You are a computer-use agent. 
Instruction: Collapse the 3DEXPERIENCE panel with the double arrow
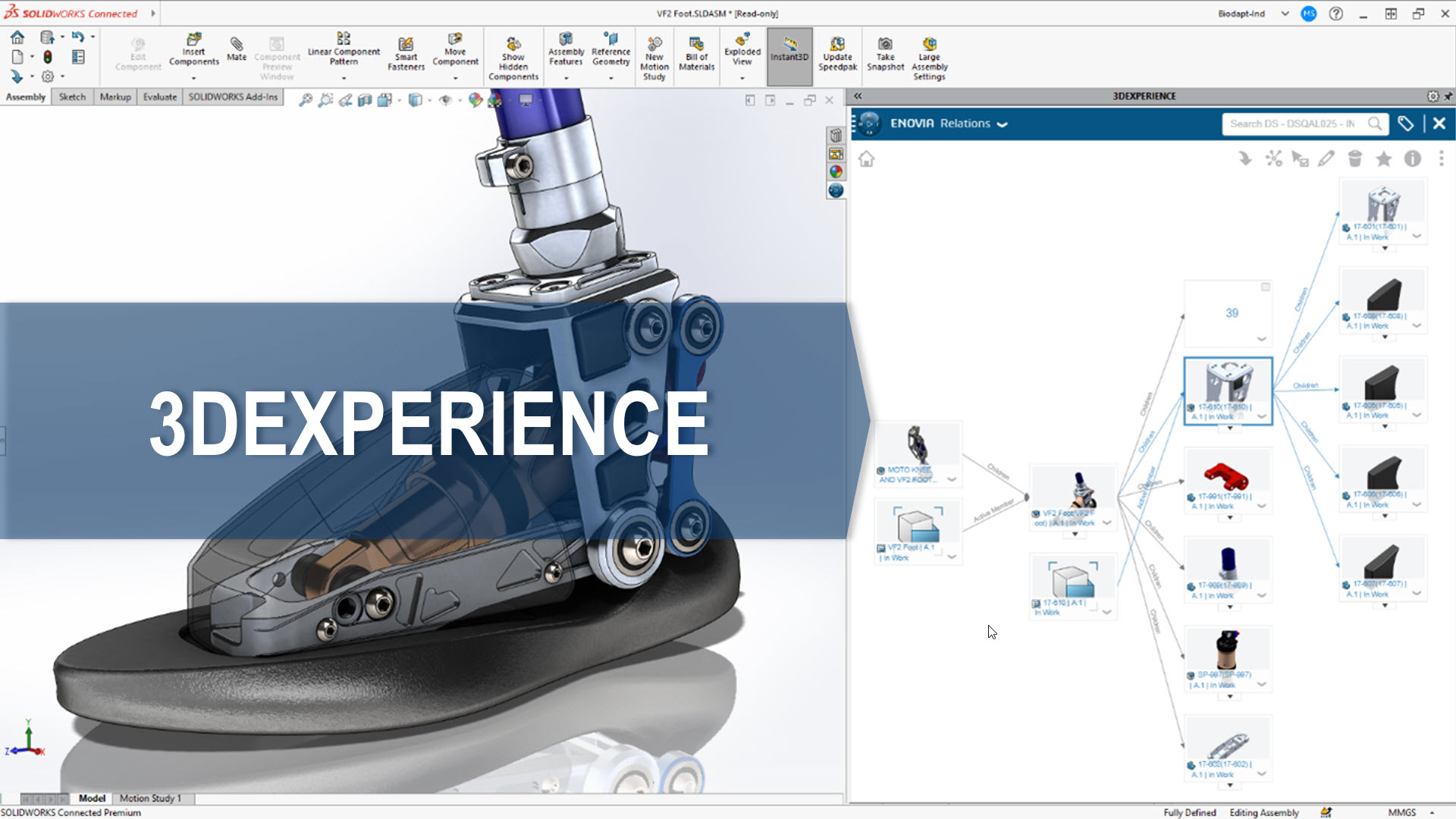[x=858, y=96]
